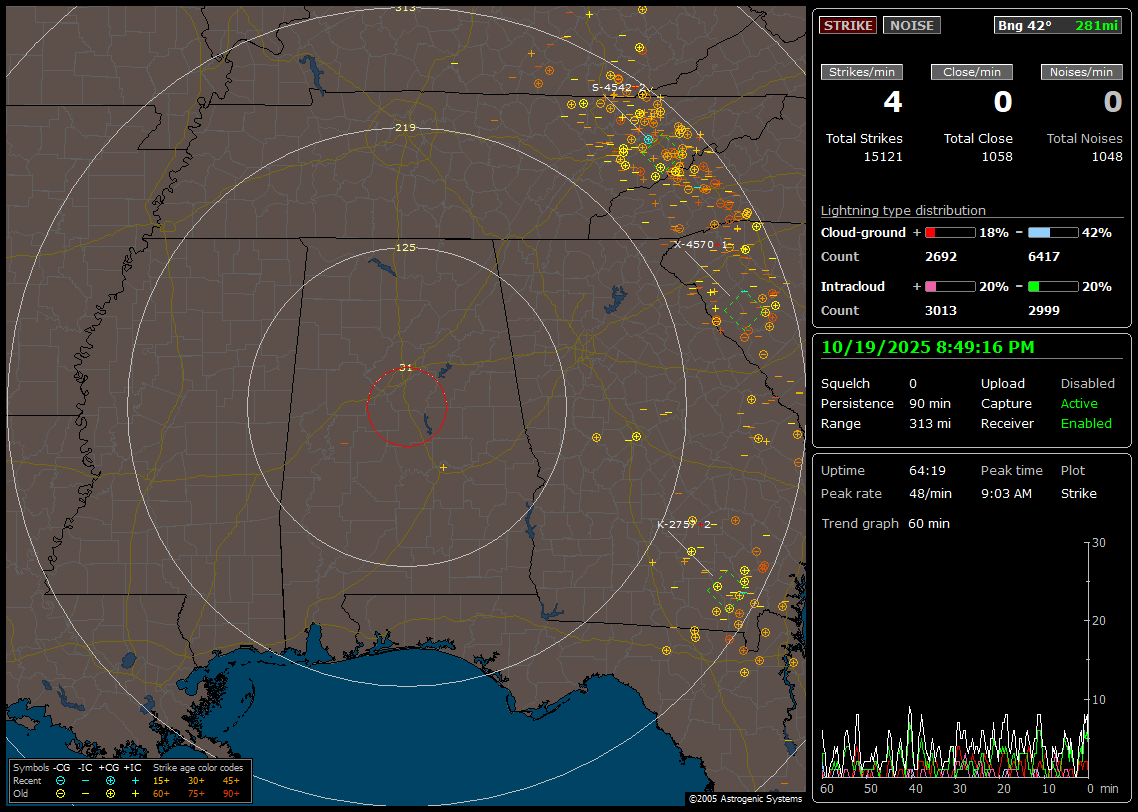
Task: Click the green dashed diamond storm marker
Action: pos(742,310)
